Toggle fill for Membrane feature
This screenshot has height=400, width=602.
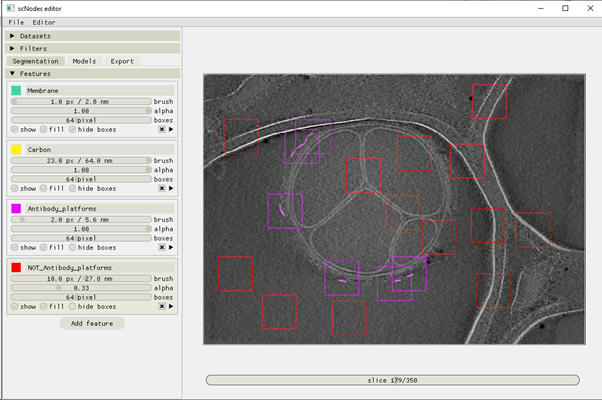43,129
